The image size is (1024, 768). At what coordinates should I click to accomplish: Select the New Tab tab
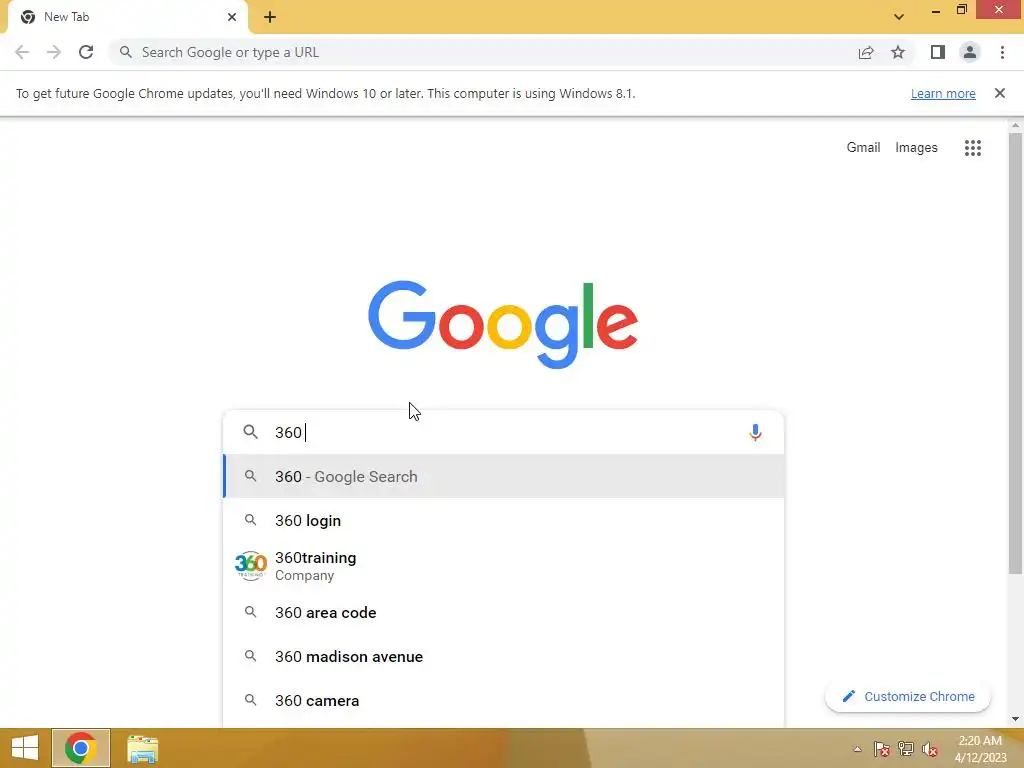(x=127, y=17)
